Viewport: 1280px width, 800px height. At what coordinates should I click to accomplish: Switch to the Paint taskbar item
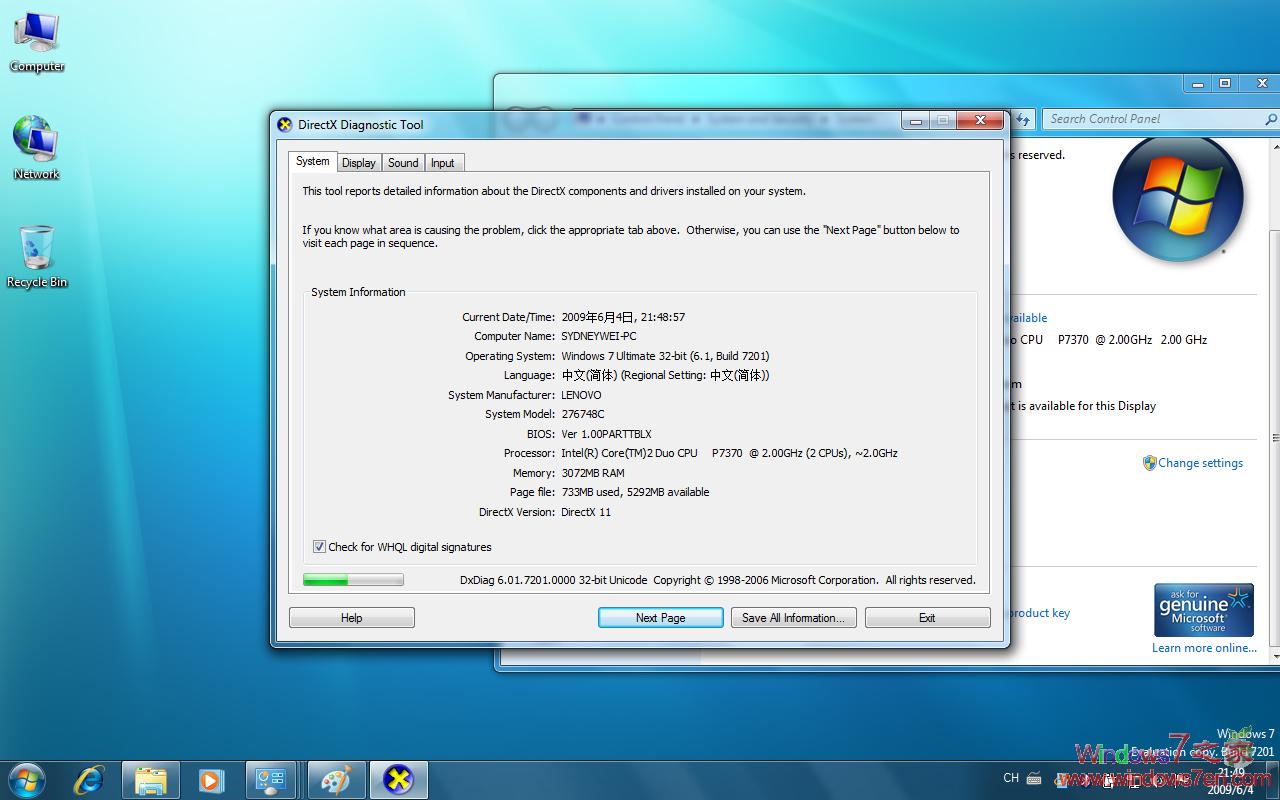336,780
